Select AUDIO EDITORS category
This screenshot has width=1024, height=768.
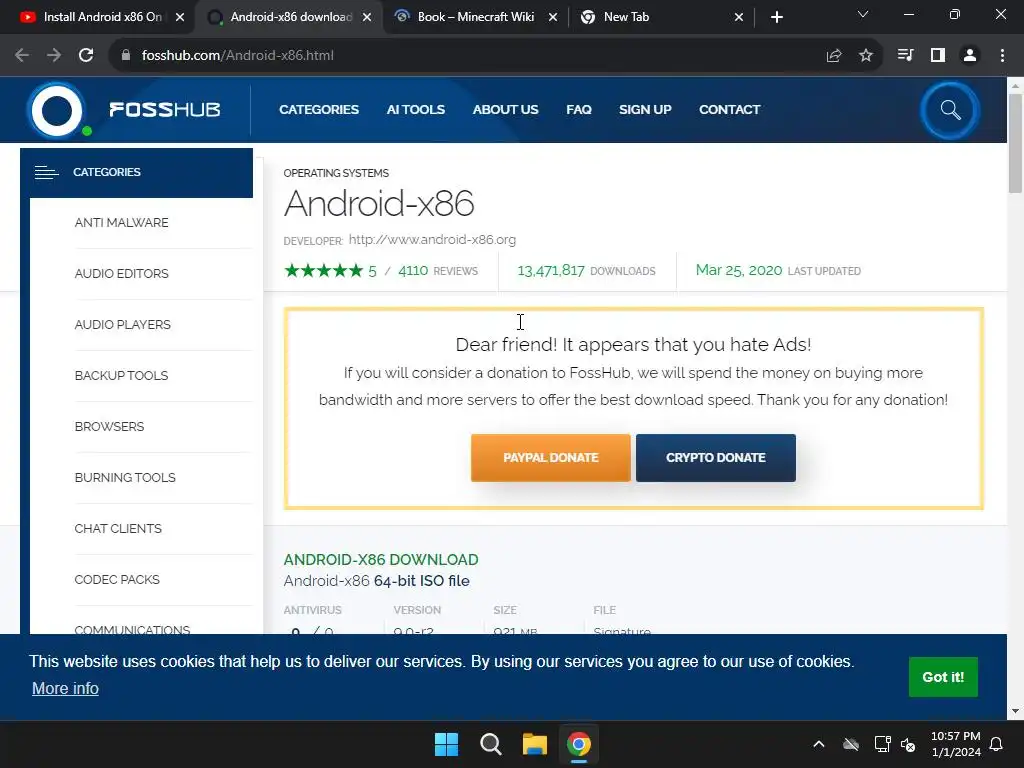pos(121,274)
